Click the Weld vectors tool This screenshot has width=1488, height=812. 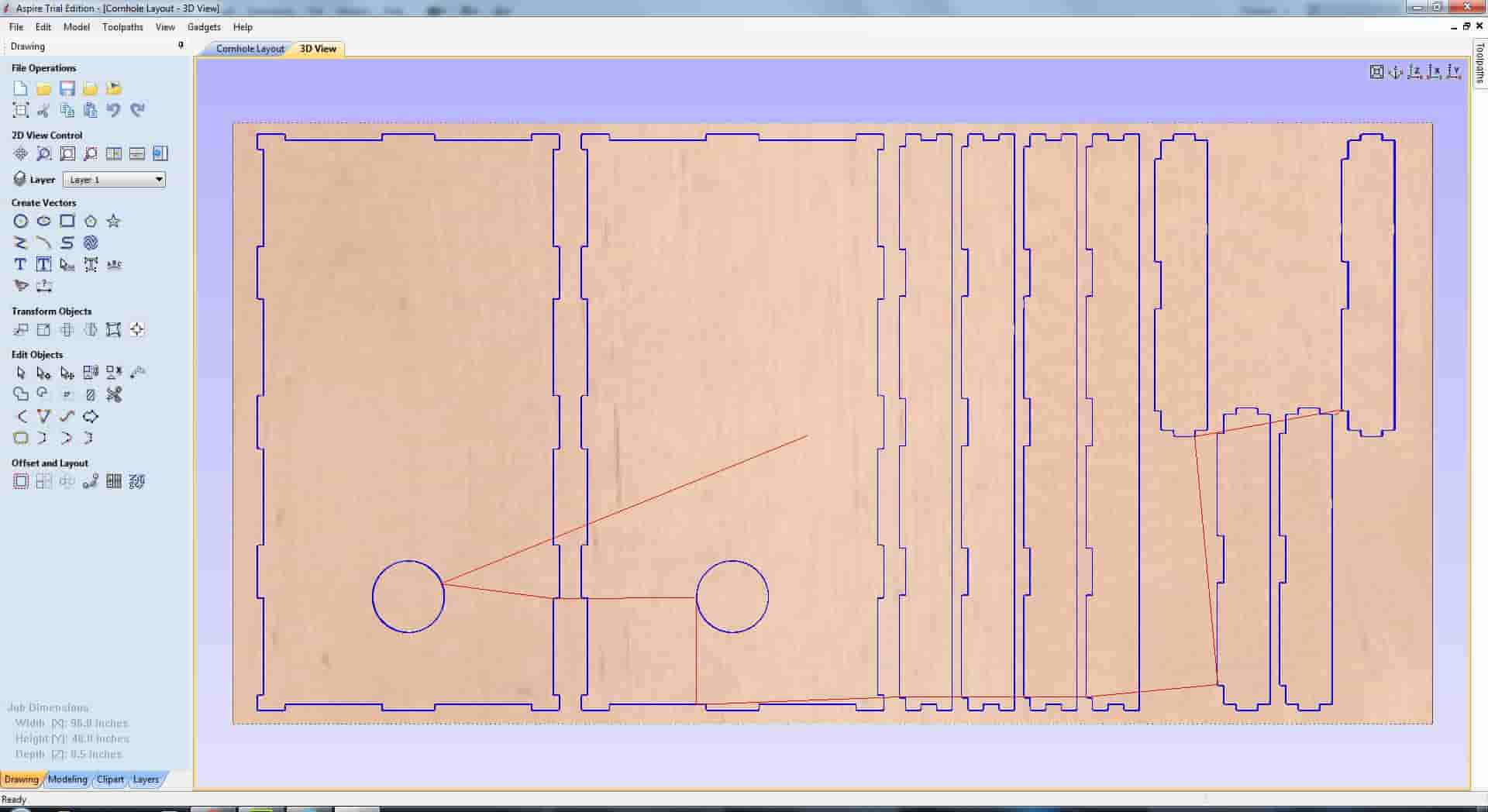point(21,394)
